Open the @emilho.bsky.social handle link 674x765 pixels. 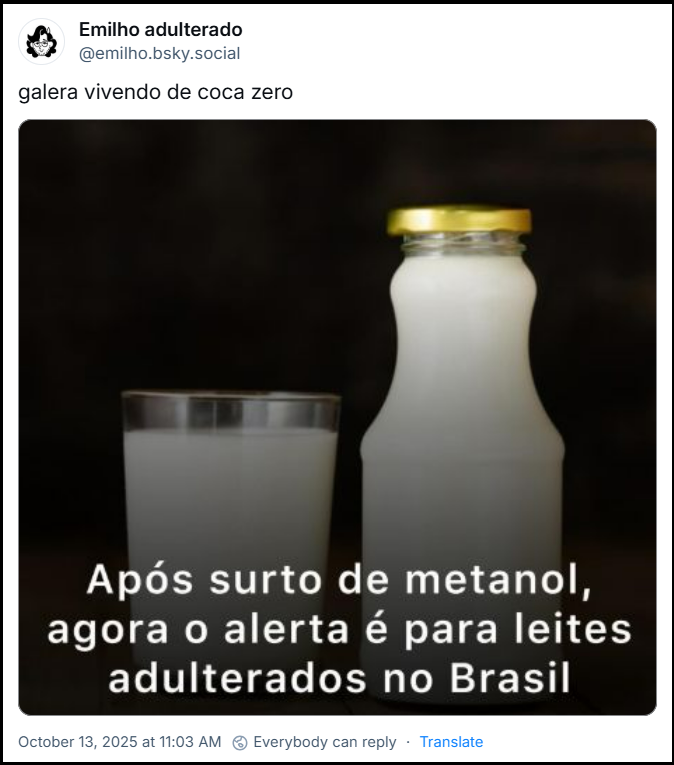(x=160, y=53)
